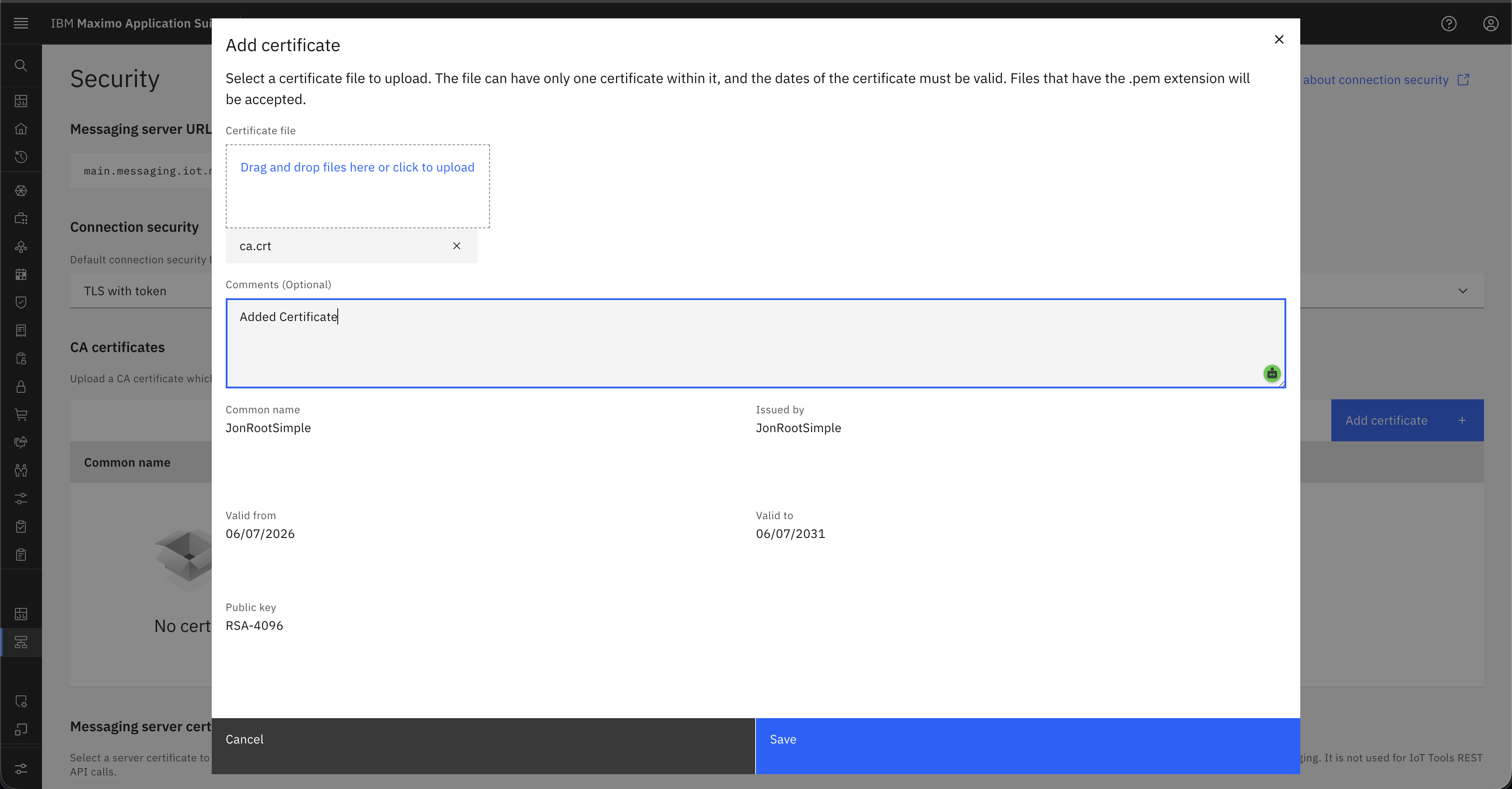The image size is (1512, 789).
Task: Focus the Comments text area
Action: pos(756,343)
